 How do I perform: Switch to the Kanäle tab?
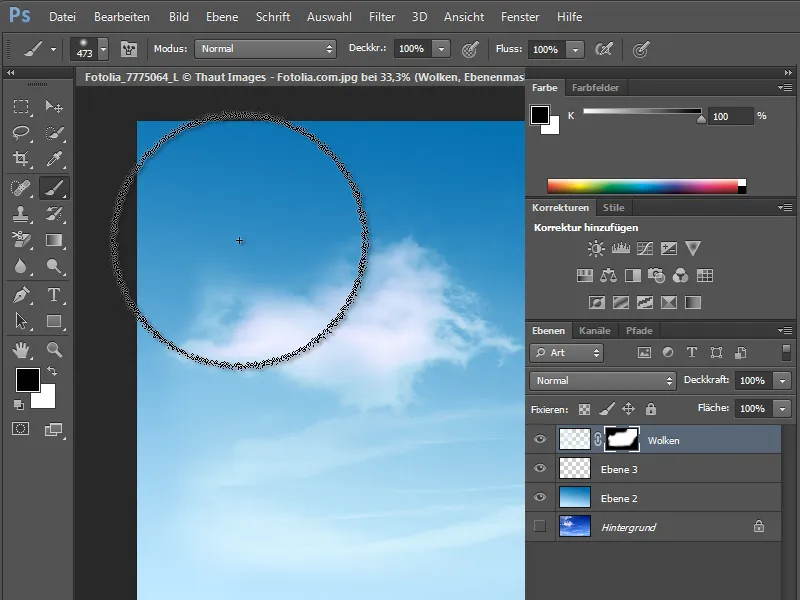tap(595, 330)
